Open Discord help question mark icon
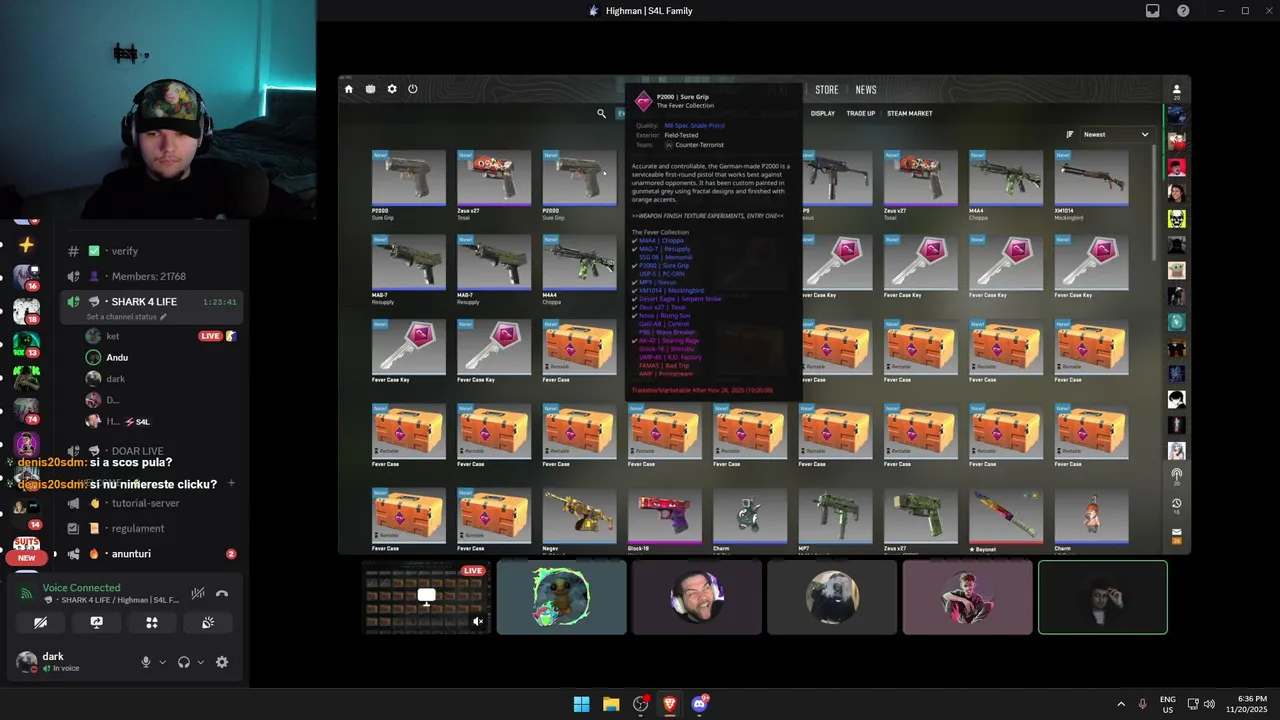The width and height of the screenshot is (1280, 720). tap(1184, 11)
